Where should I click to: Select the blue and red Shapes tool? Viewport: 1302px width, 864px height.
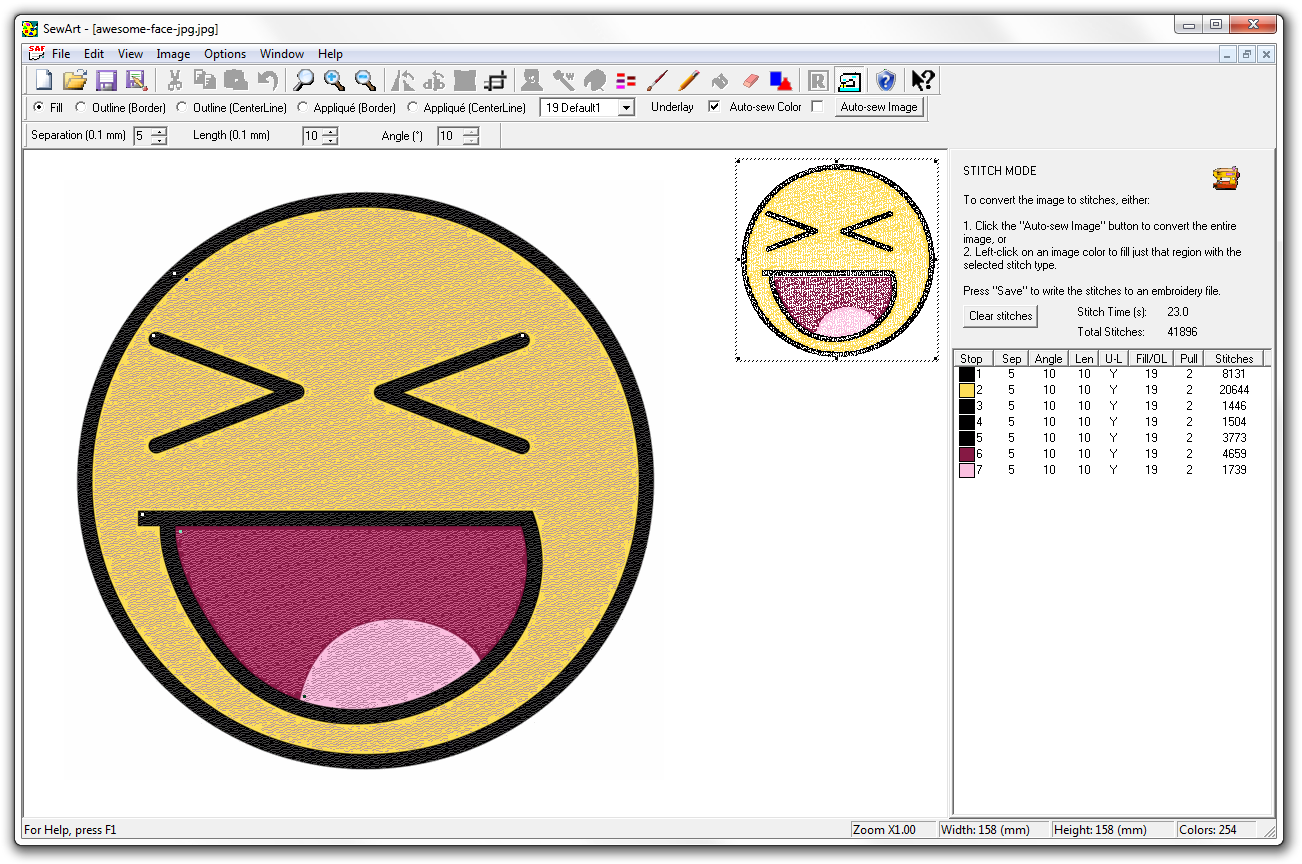coord(781,80)
